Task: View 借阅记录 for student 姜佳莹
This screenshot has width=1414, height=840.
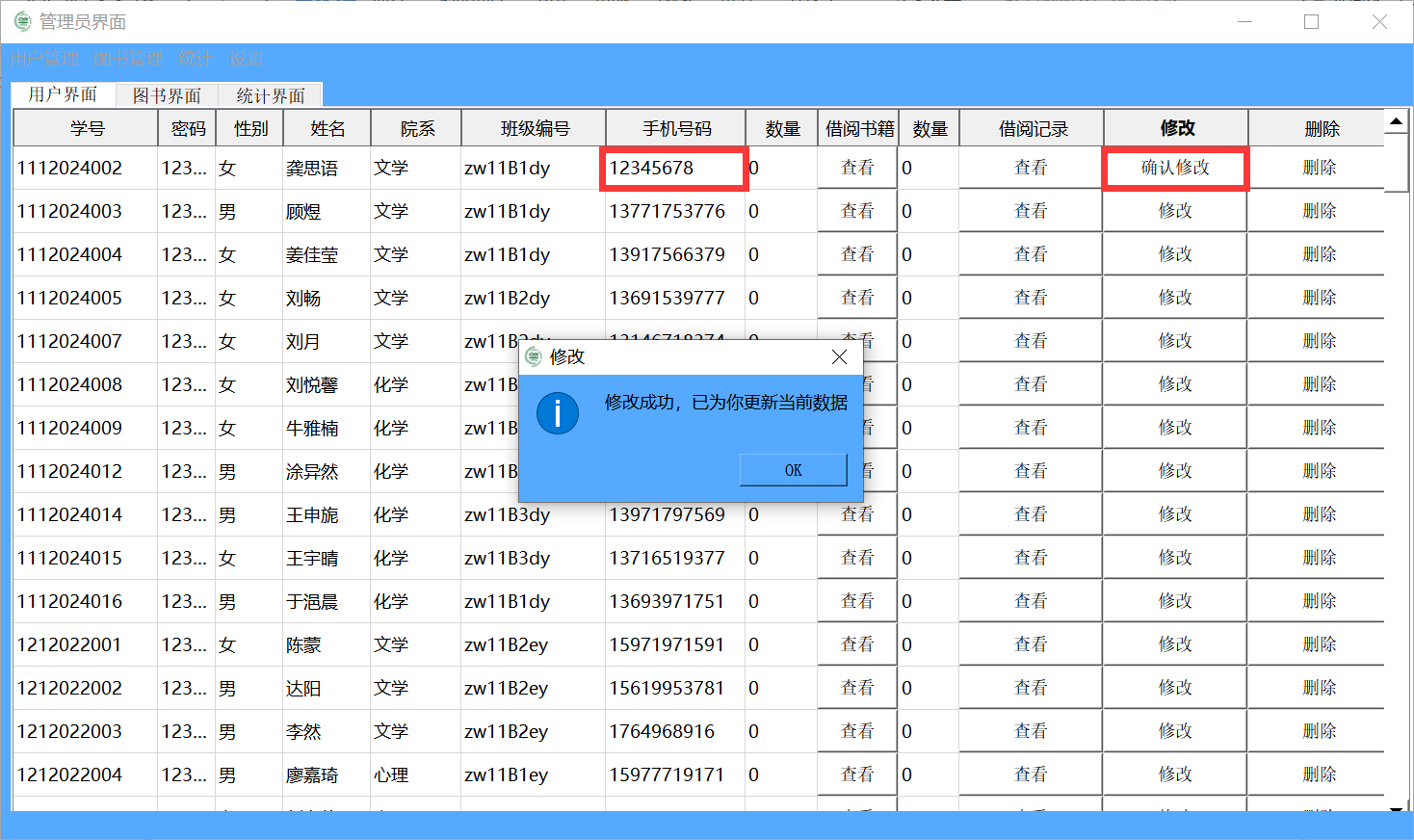Action: click(1031, 254)
